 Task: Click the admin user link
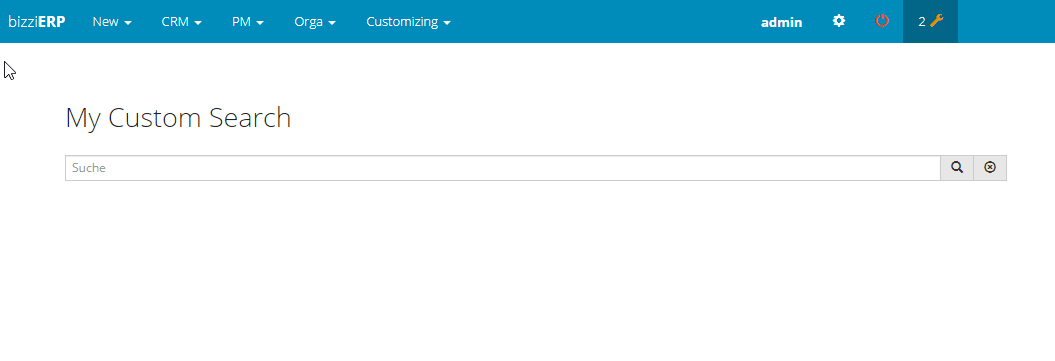781,22
